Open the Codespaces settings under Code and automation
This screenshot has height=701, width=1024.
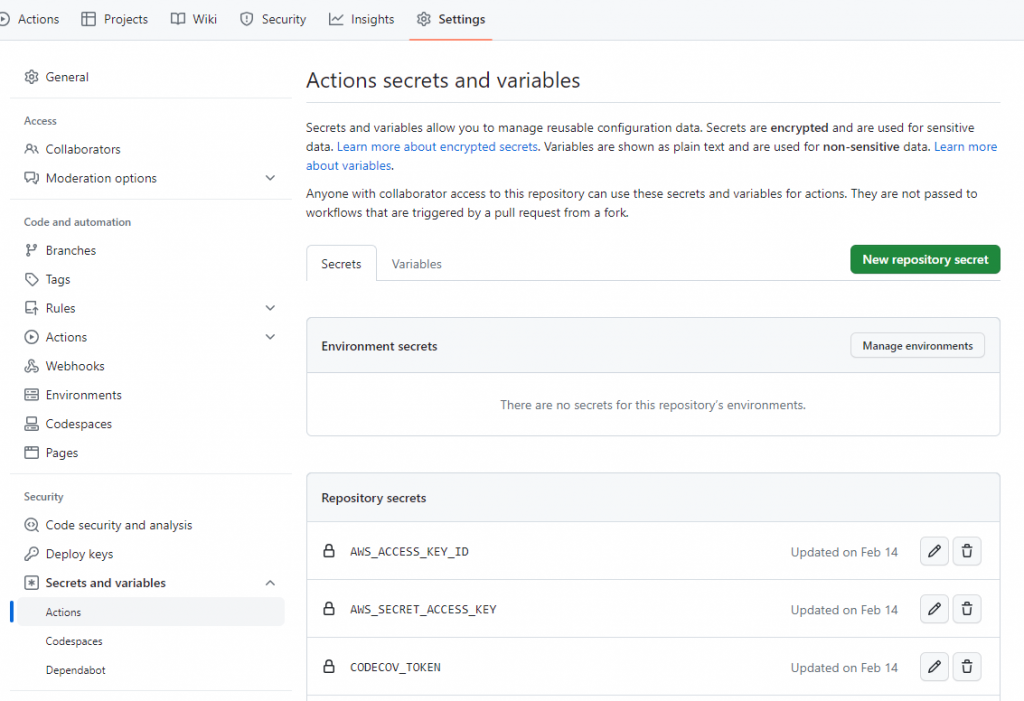[78, 424]
